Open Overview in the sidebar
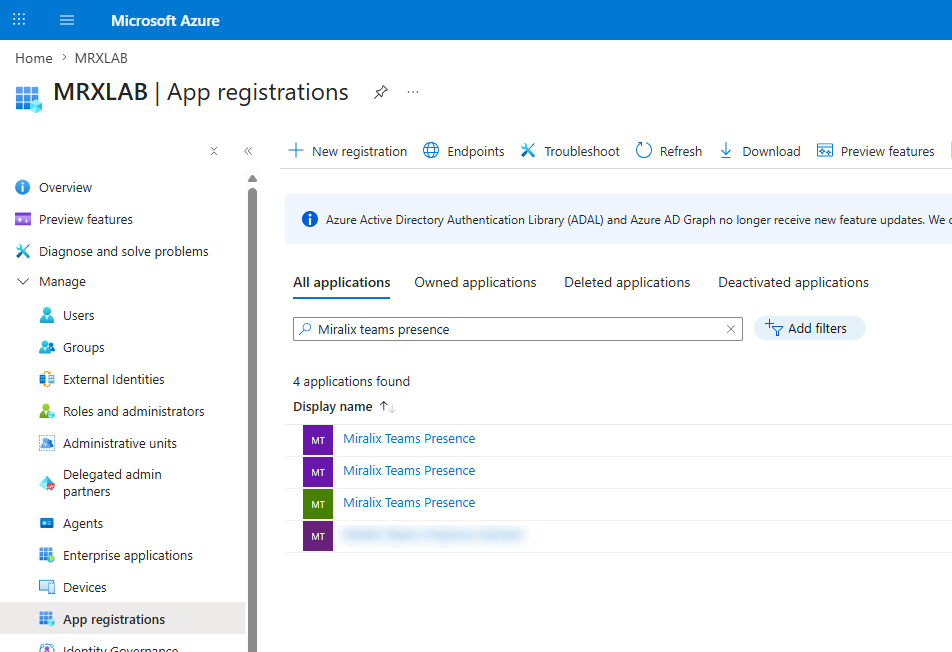Screen dimensions: 952x652 [x=66, y=188]
